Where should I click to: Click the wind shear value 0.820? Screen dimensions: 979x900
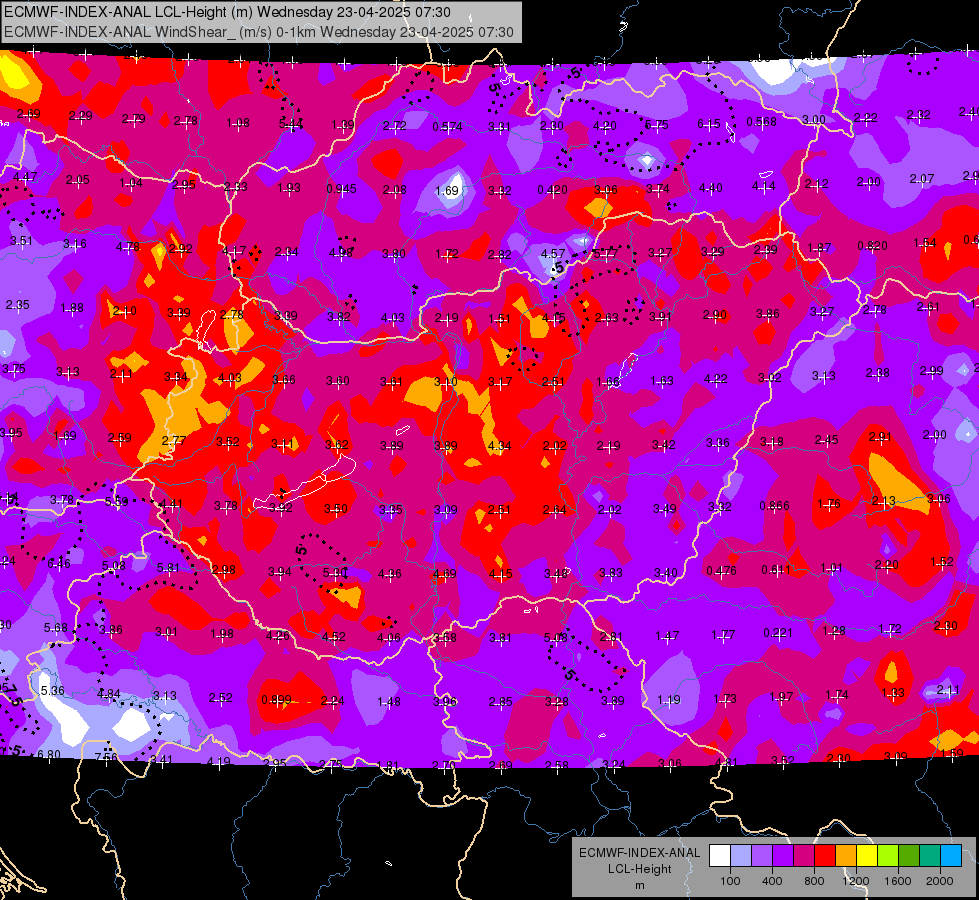click(x=872, y=245)
